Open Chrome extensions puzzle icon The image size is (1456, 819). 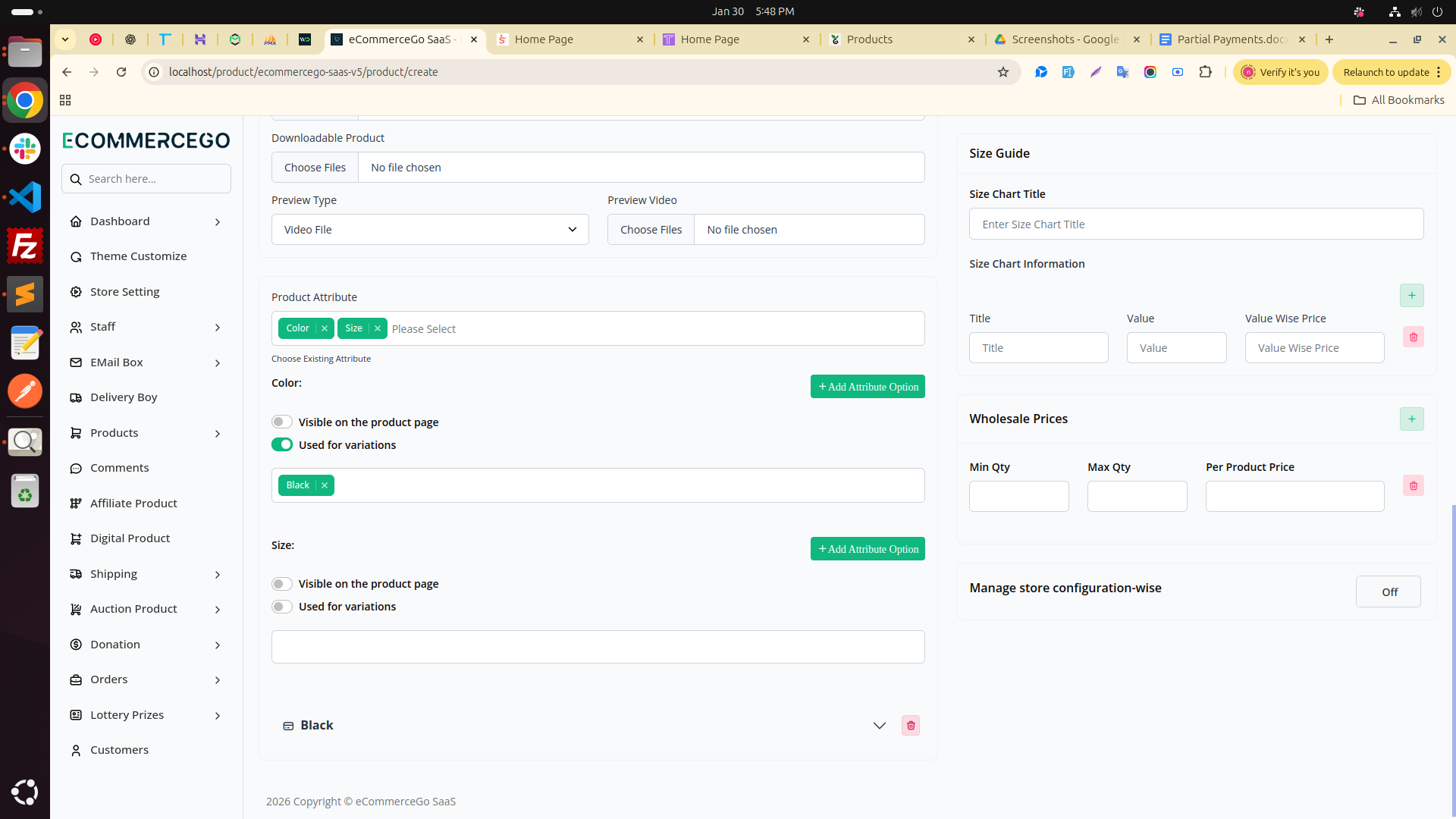coord(1205,72)
